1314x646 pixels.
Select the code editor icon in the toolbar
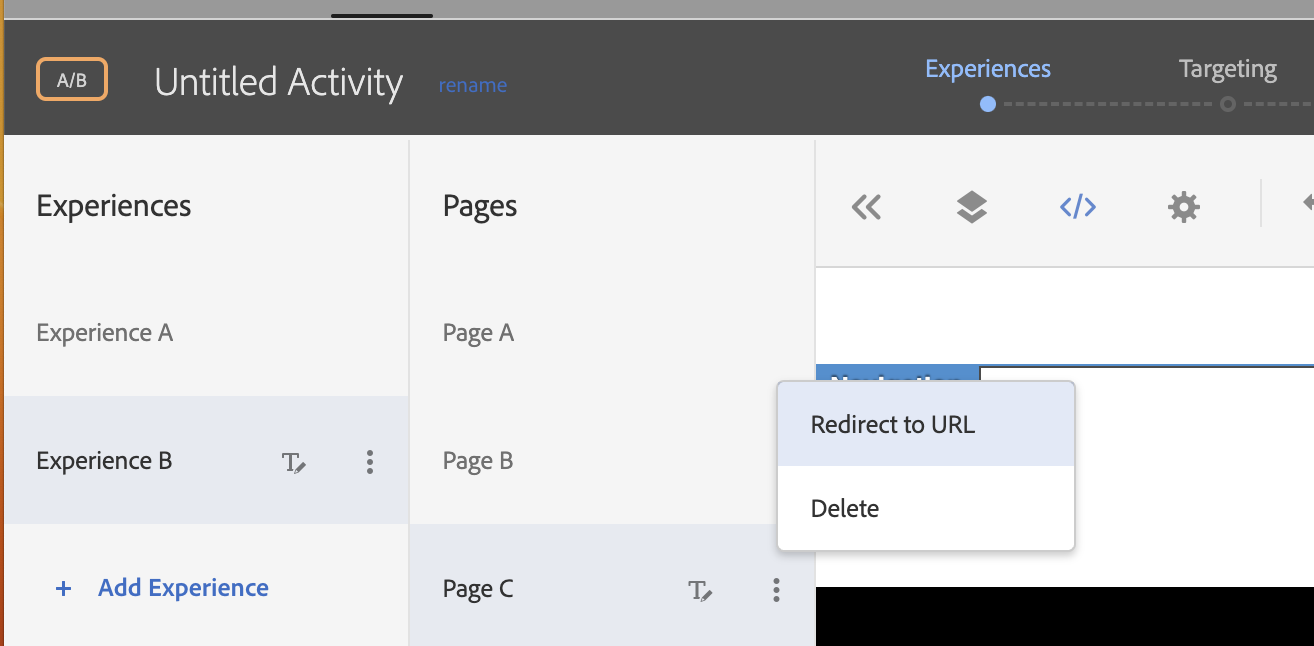(1077, 206)
